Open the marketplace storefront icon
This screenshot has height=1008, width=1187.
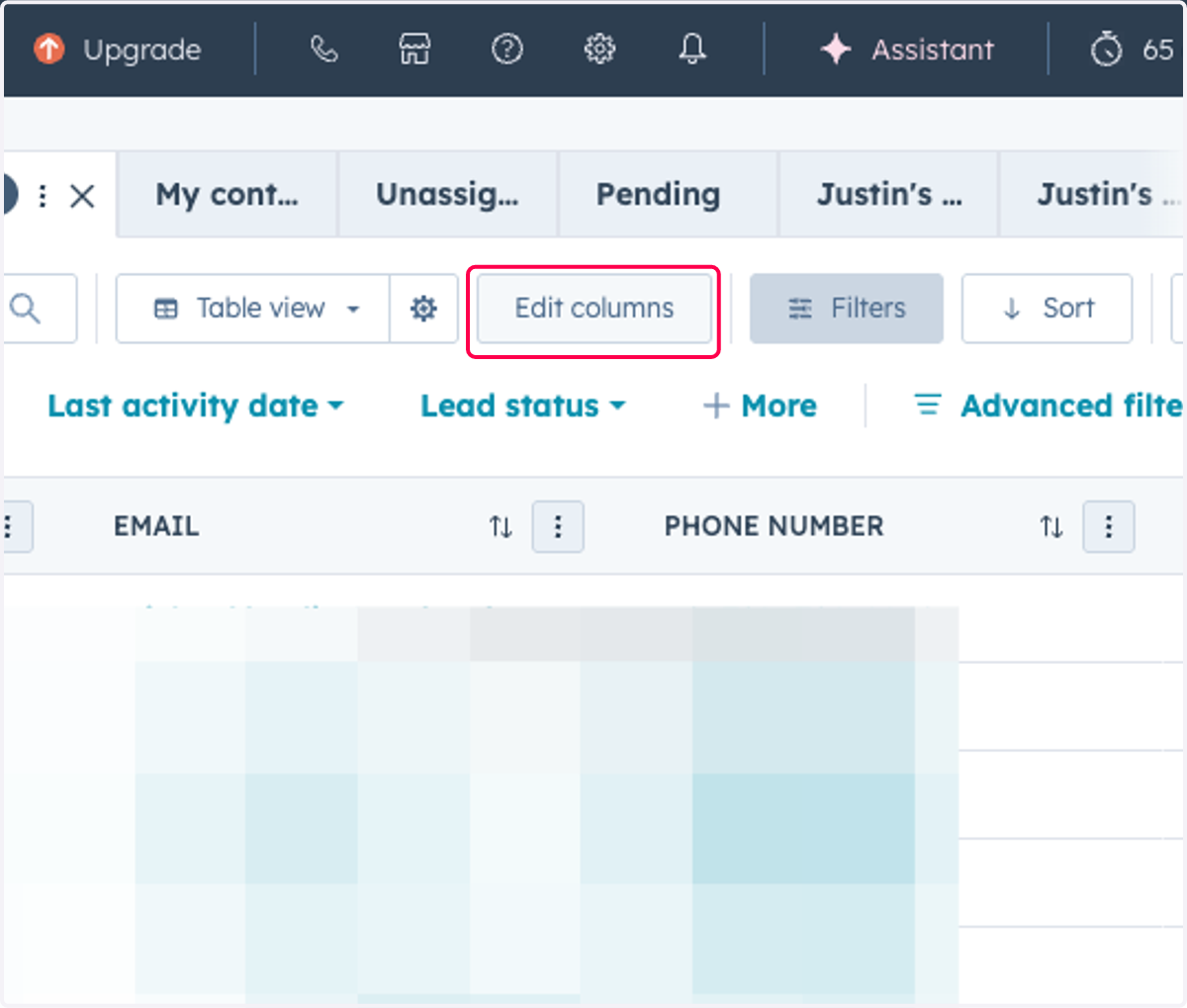click(414, 48)
